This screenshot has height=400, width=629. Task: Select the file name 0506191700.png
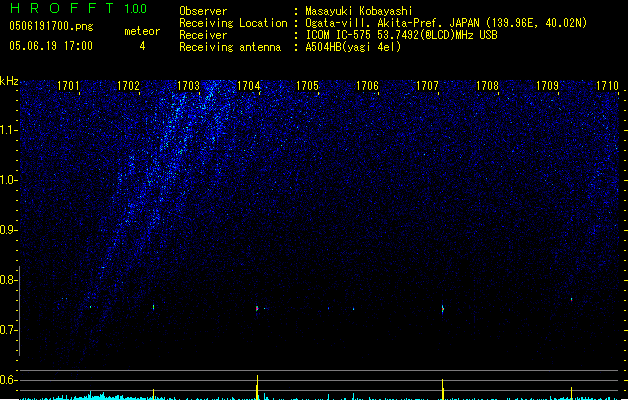tap(51, 26)
